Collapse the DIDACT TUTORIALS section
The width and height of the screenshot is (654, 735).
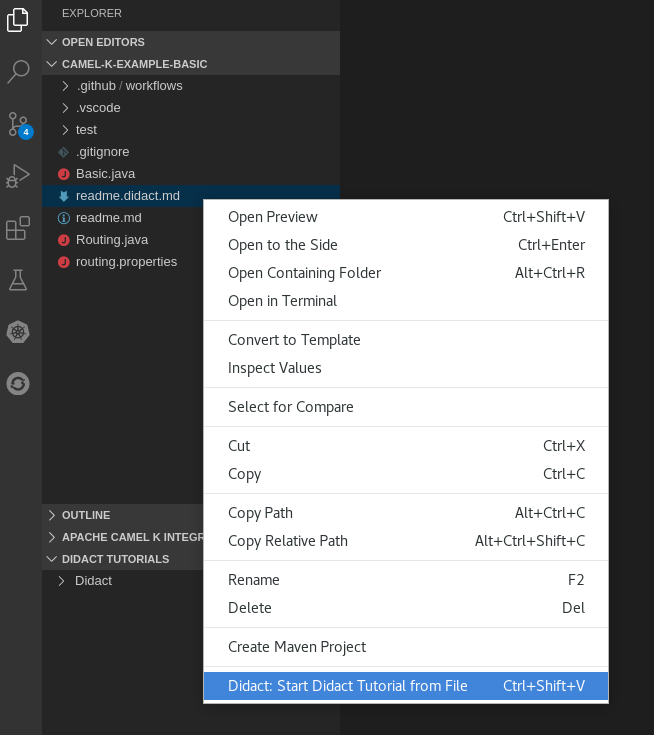115,559
